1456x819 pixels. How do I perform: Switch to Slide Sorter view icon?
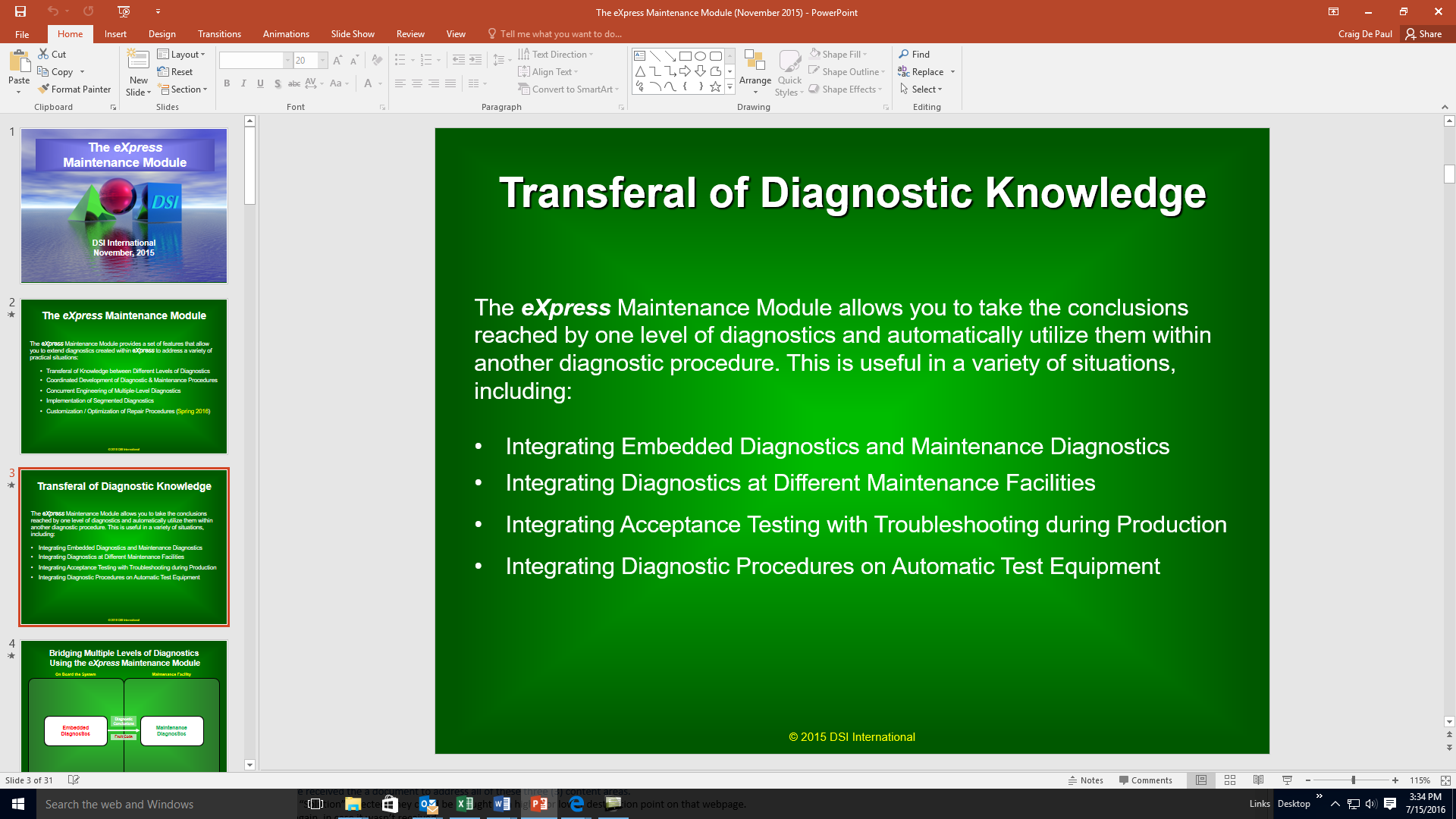tap(1230, 780)
